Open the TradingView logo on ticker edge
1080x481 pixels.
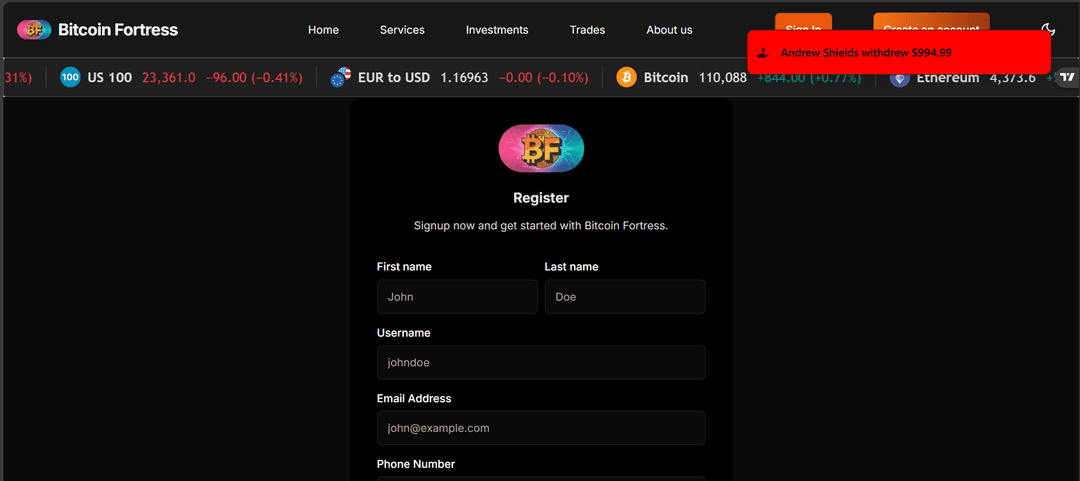tap(1068, 77)
